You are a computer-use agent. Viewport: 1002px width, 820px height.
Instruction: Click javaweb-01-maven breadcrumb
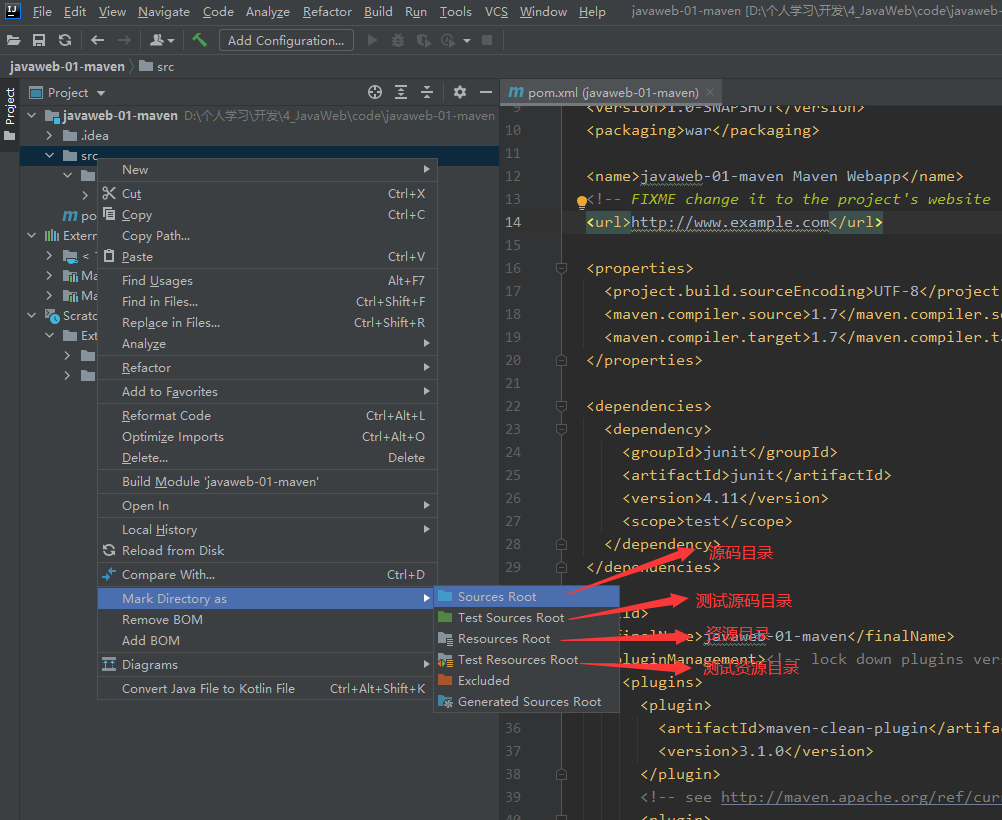click(67, 66)
